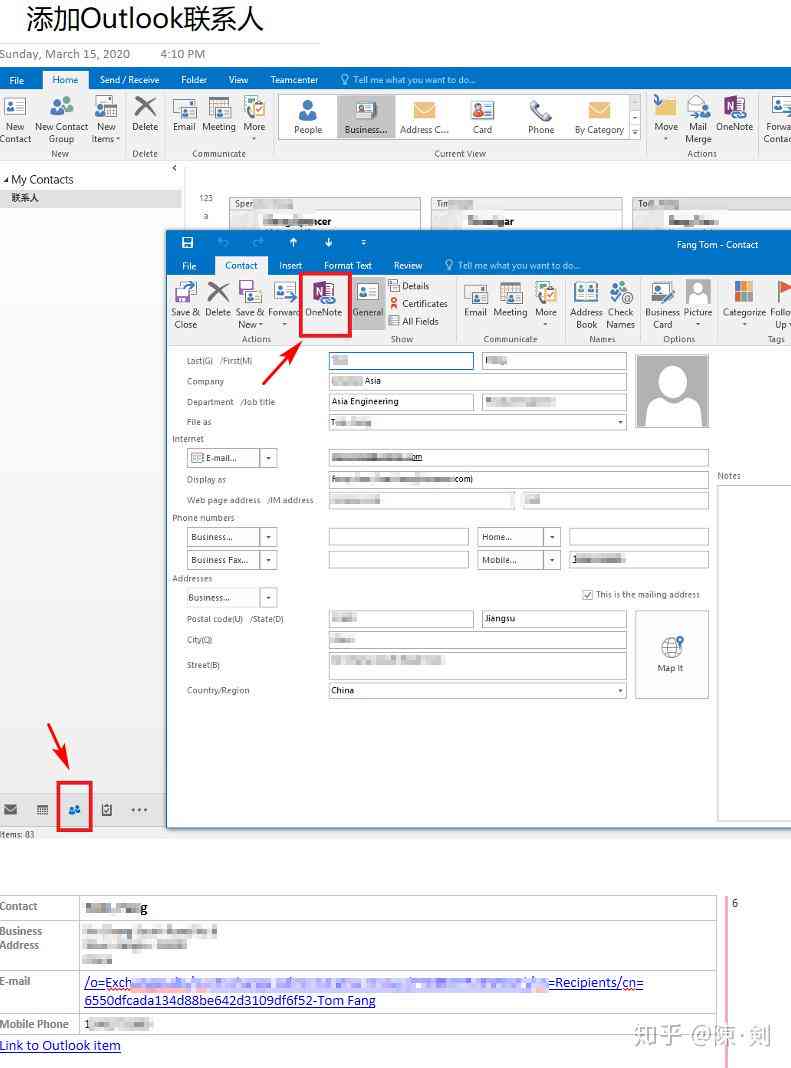Switch to People in navigation bar
This screenshot has width=791, height=1068.
(74, 809)
